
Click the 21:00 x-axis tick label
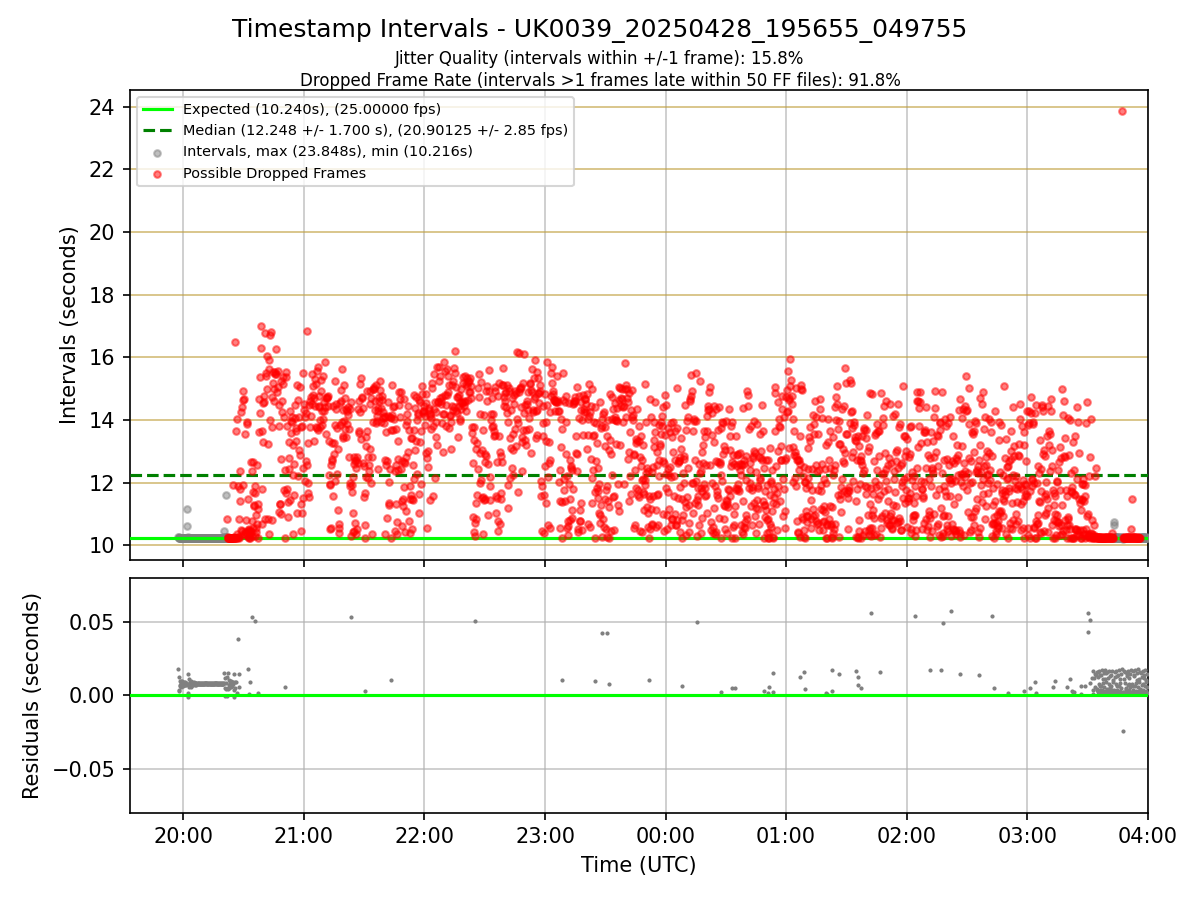303,836
